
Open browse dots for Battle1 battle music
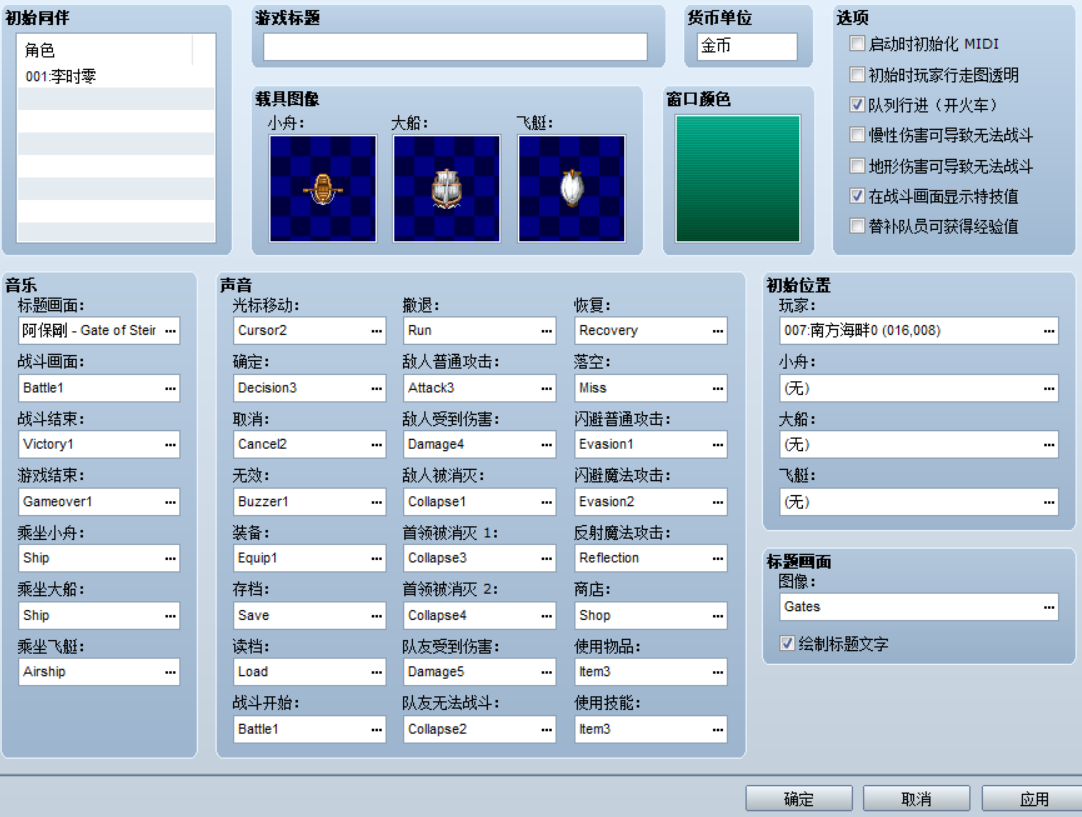170,388
